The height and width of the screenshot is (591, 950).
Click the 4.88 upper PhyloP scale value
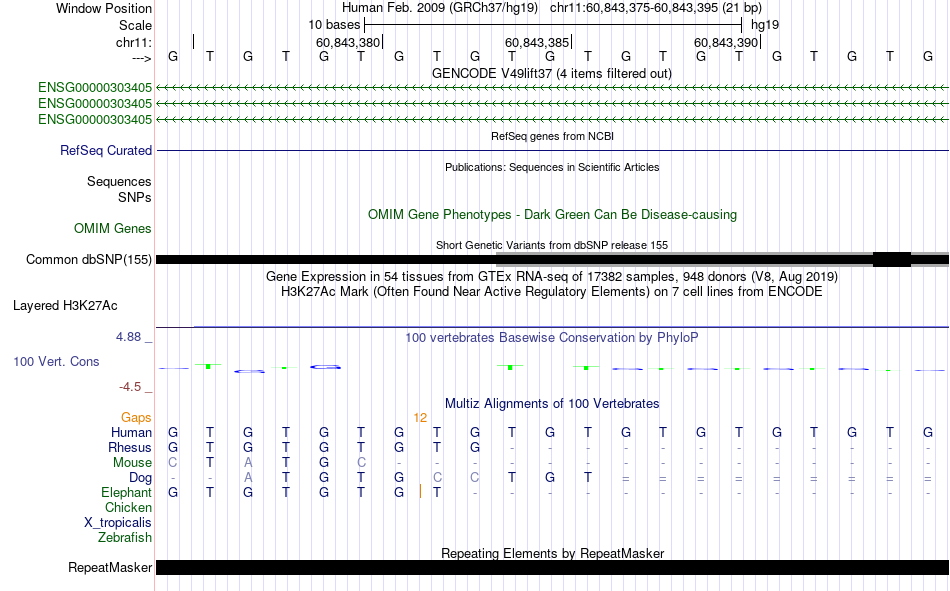tap(128, 337)
